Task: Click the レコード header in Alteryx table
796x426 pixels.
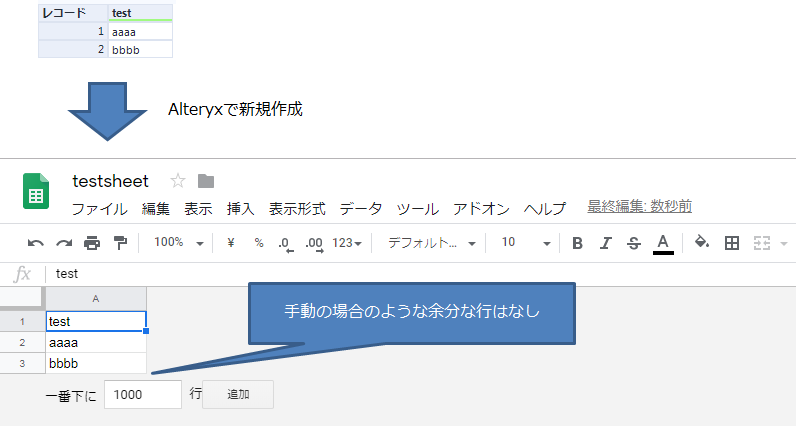Action: tap(73, 13)
